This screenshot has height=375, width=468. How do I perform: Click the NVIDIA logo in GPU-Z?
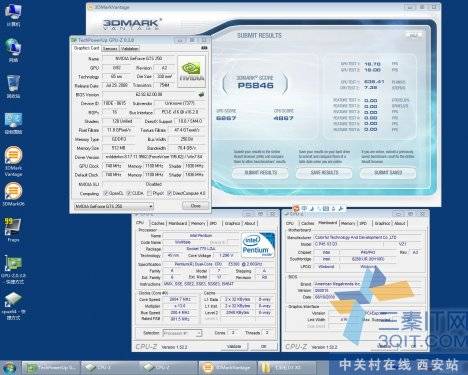(x=192, y=71)
